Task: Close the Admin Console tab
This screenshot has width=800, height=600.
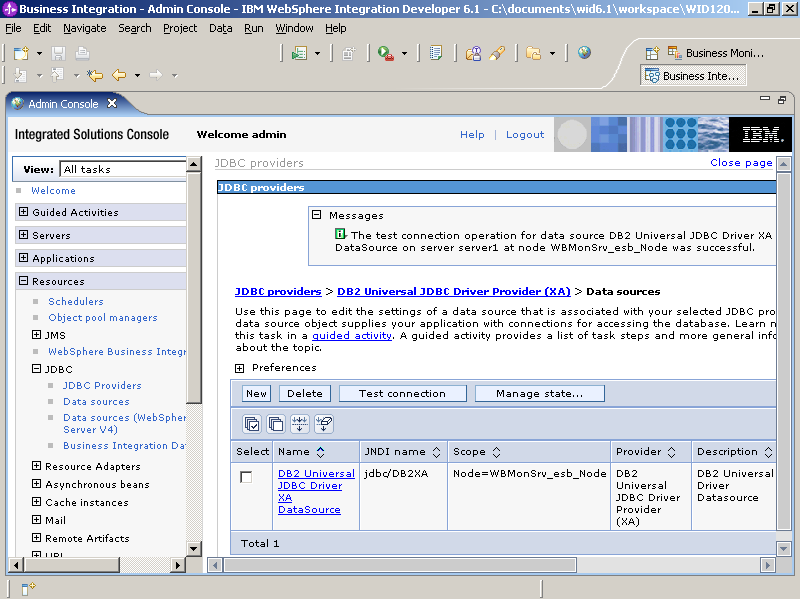Action: [112, 104]
